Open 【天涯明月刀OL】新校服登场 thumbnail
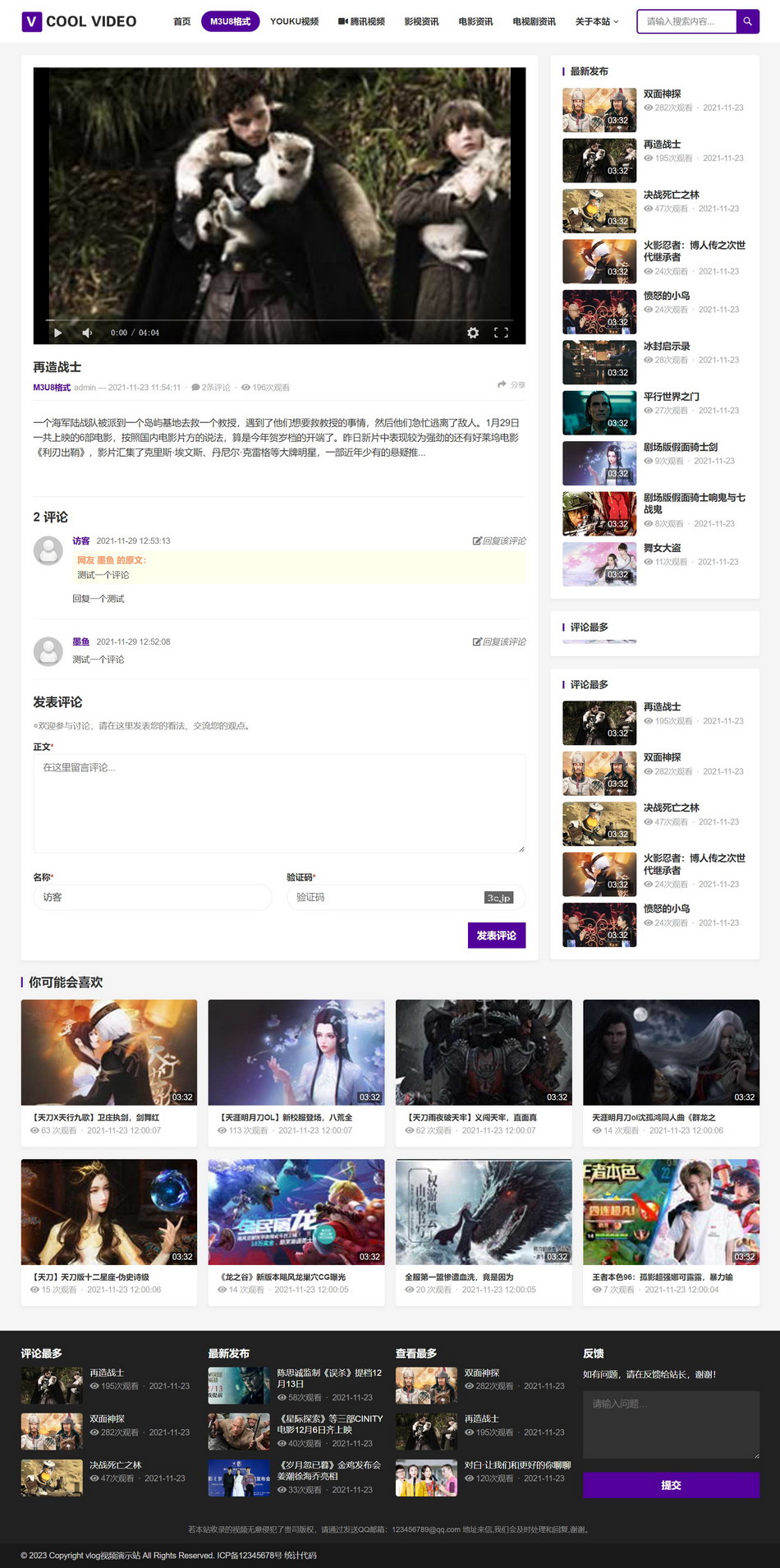This screenshot has height=1568, width=780. point(296,1052)
